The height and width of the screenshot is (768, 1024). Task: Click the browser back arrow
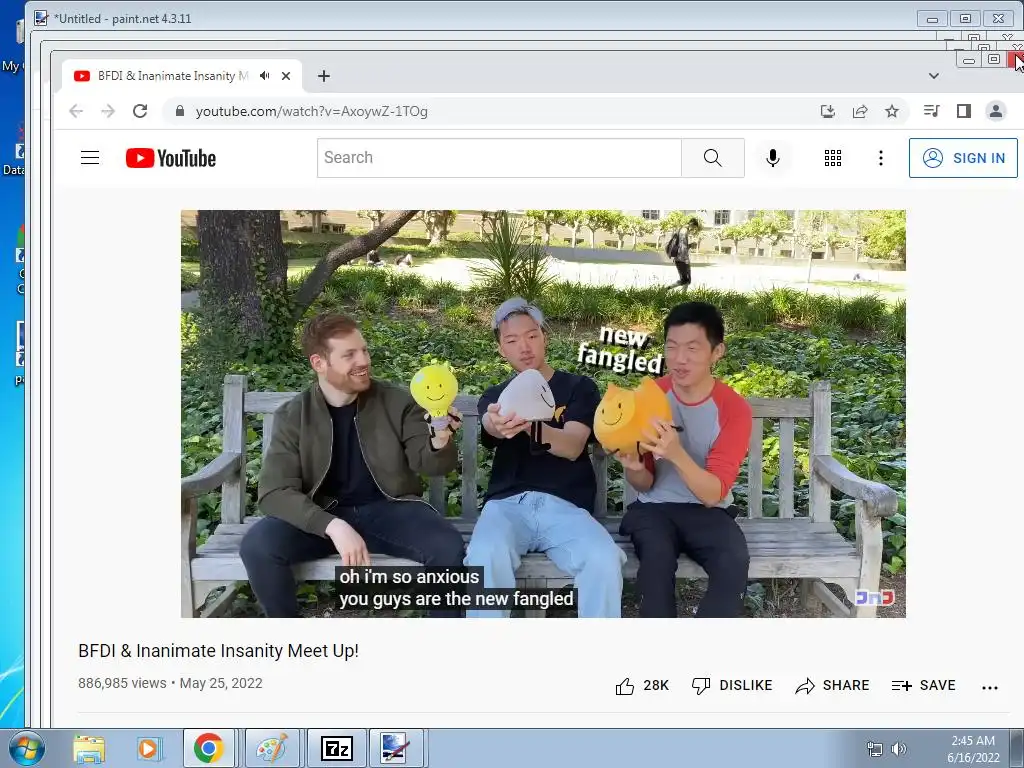click(x=76, y=111)
